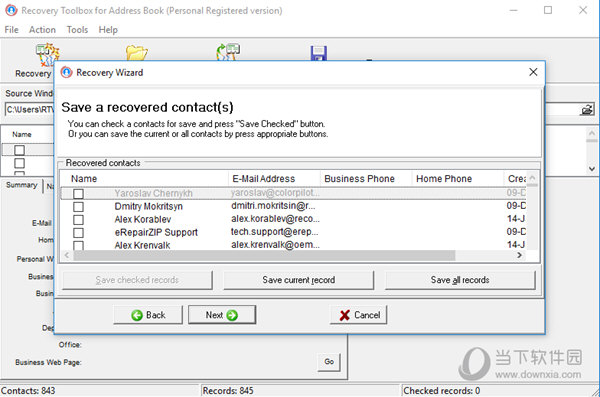This screenshot has height=397, width=600.
Task: Click the Records: 845 status entry
Action: 228,391
